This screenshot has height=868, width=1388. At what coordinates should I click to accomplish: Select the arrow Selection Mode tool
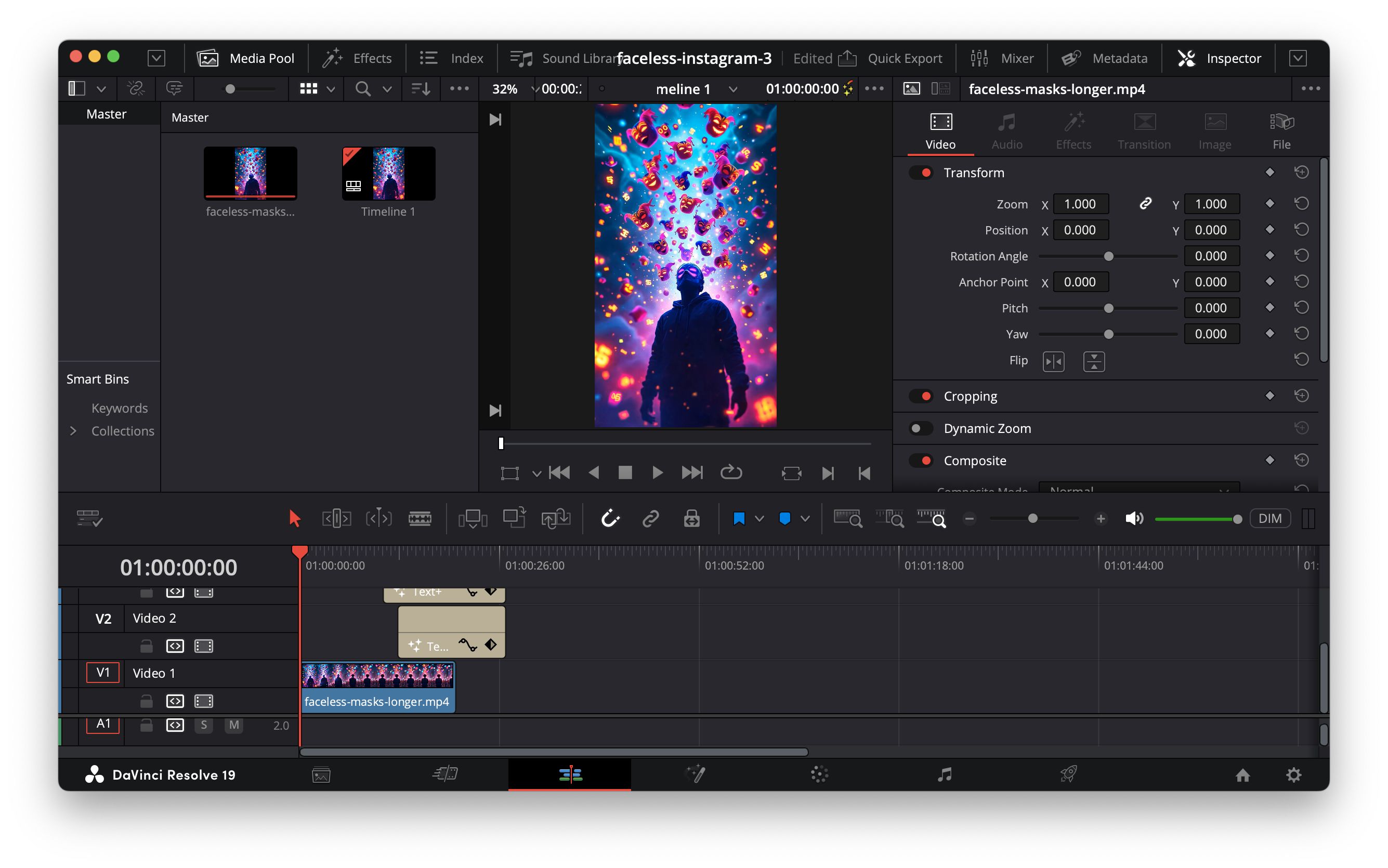coord(294,518)
